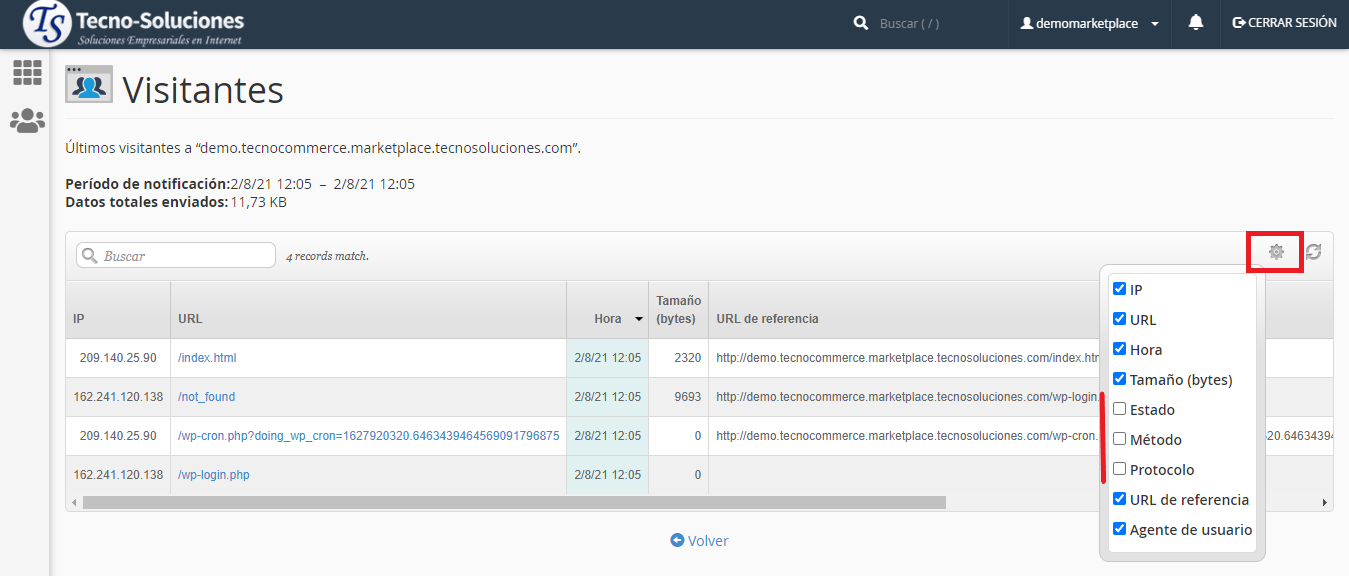Screen dimensions: 1349x576
Task: Open the user manager sidebar icon
Action: [x=27, y=121]
